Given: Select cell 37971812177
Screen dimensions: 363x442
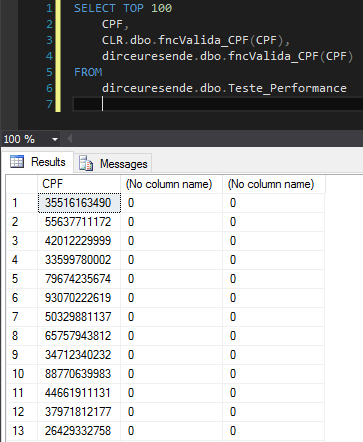Looking at the screenshot, I should [79, 412].
